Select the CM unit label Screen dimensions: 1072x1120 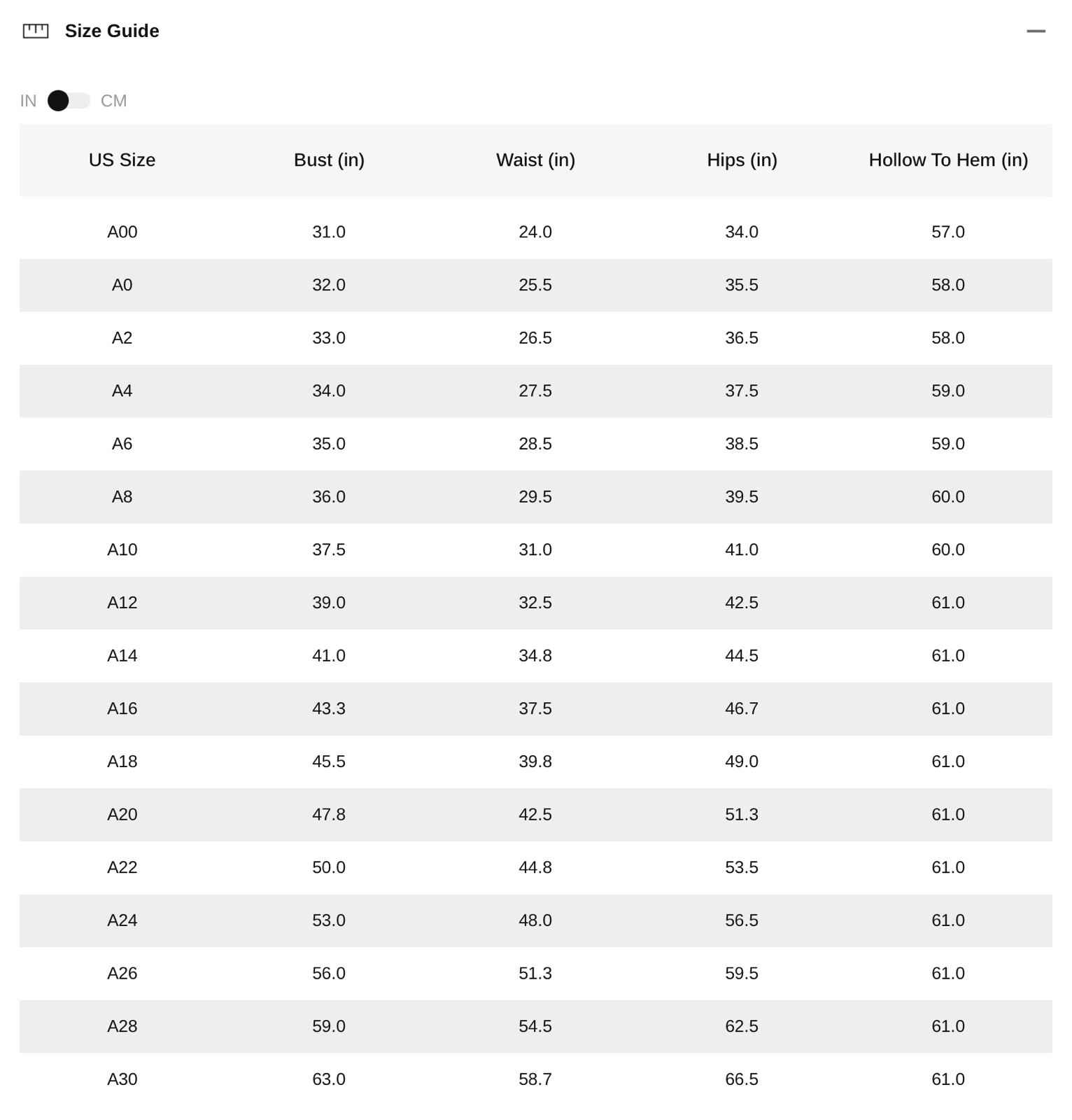[113, 101]
